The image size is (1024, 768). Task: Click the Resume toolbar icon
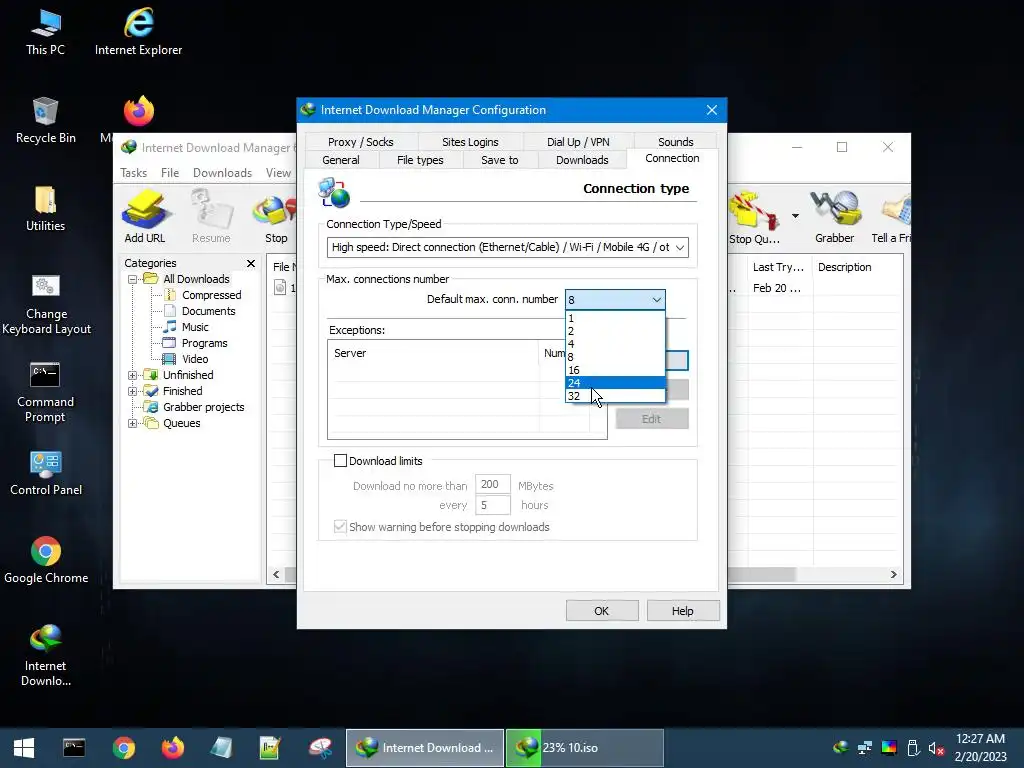pyautogui.click(x=211, y=217)
